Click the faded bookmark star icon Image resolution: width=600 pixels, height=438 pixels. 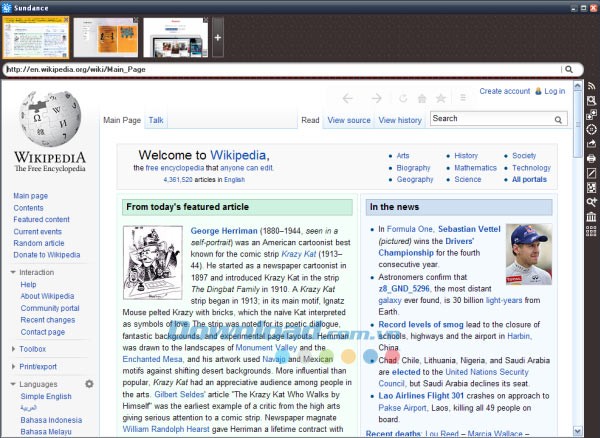tap(441, 99)
